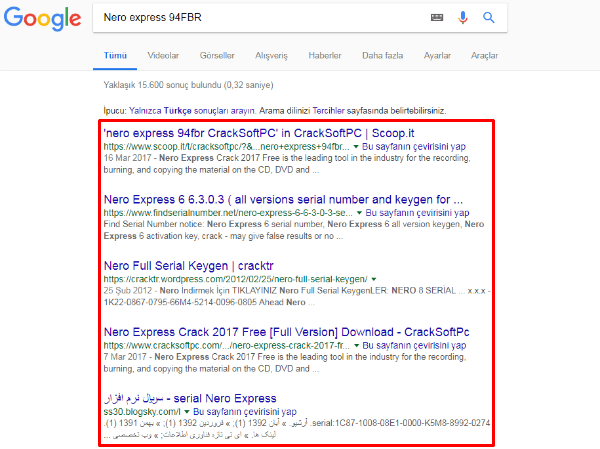Click the Yaklaşık 15.600 sonuç bulundu text

point(188,85)
